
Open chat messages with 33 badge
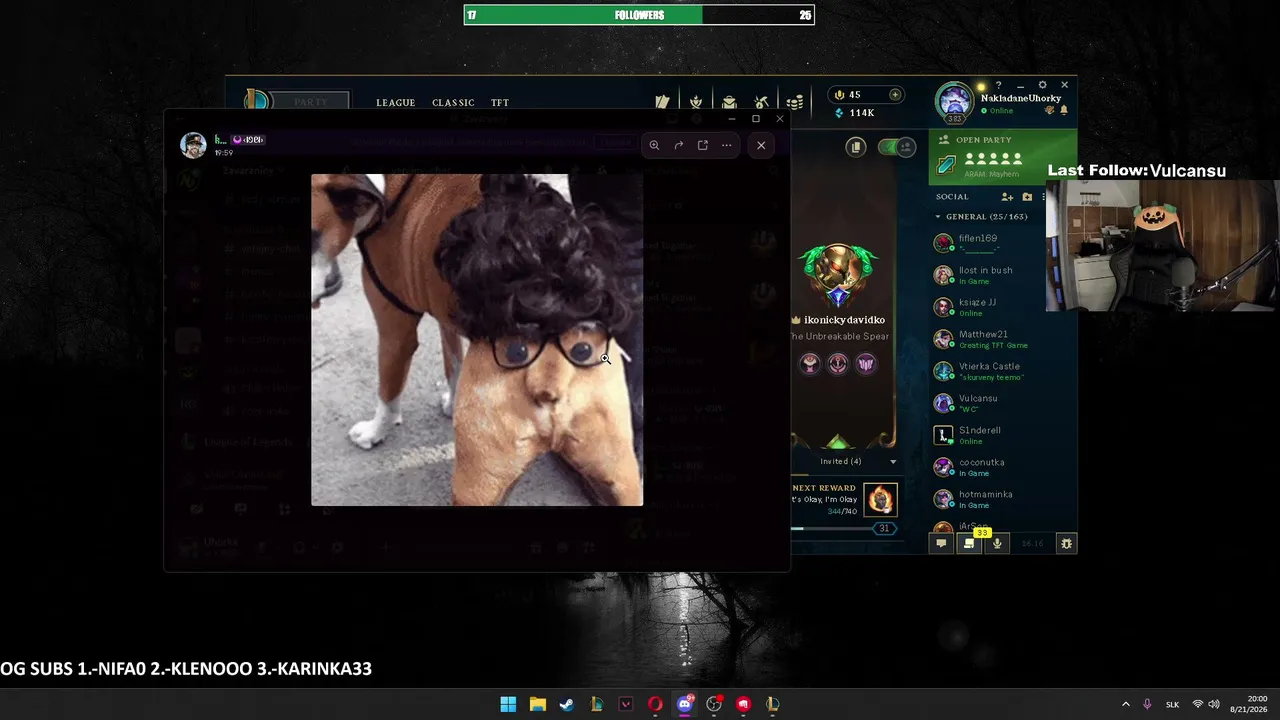pos(968,543)
